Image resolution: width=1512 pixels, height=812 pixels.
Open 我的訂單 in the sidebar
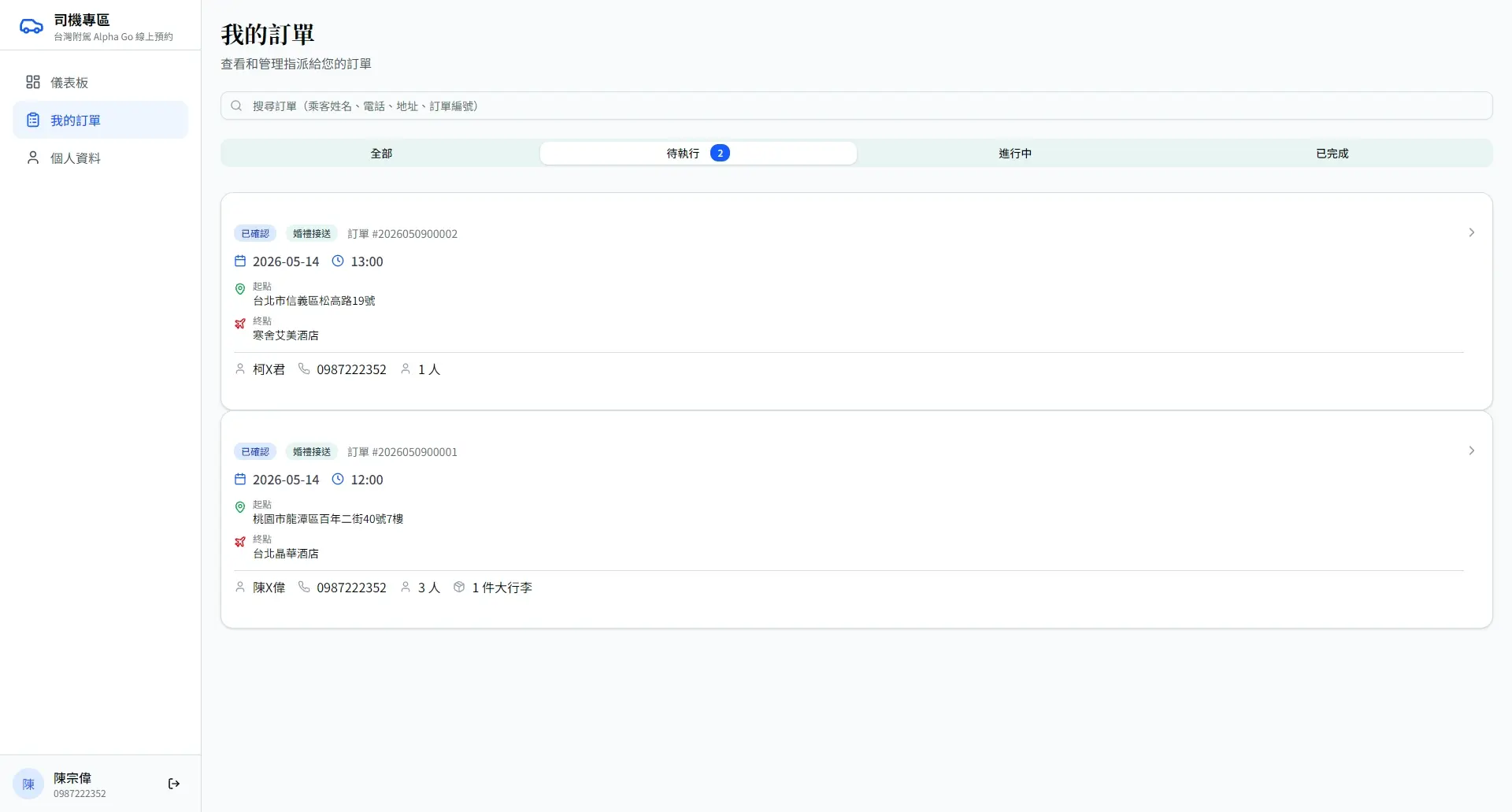point(101,120)
